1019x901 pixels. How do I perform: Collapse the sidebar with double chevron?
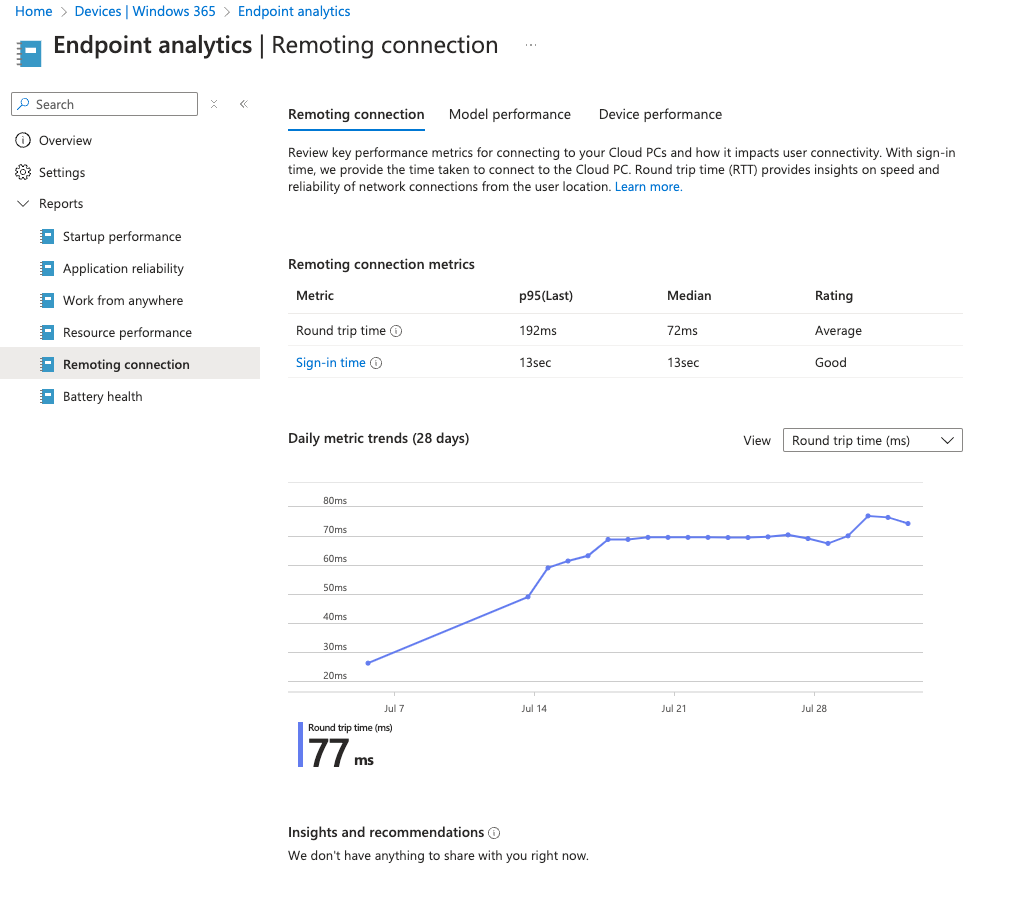243,104
